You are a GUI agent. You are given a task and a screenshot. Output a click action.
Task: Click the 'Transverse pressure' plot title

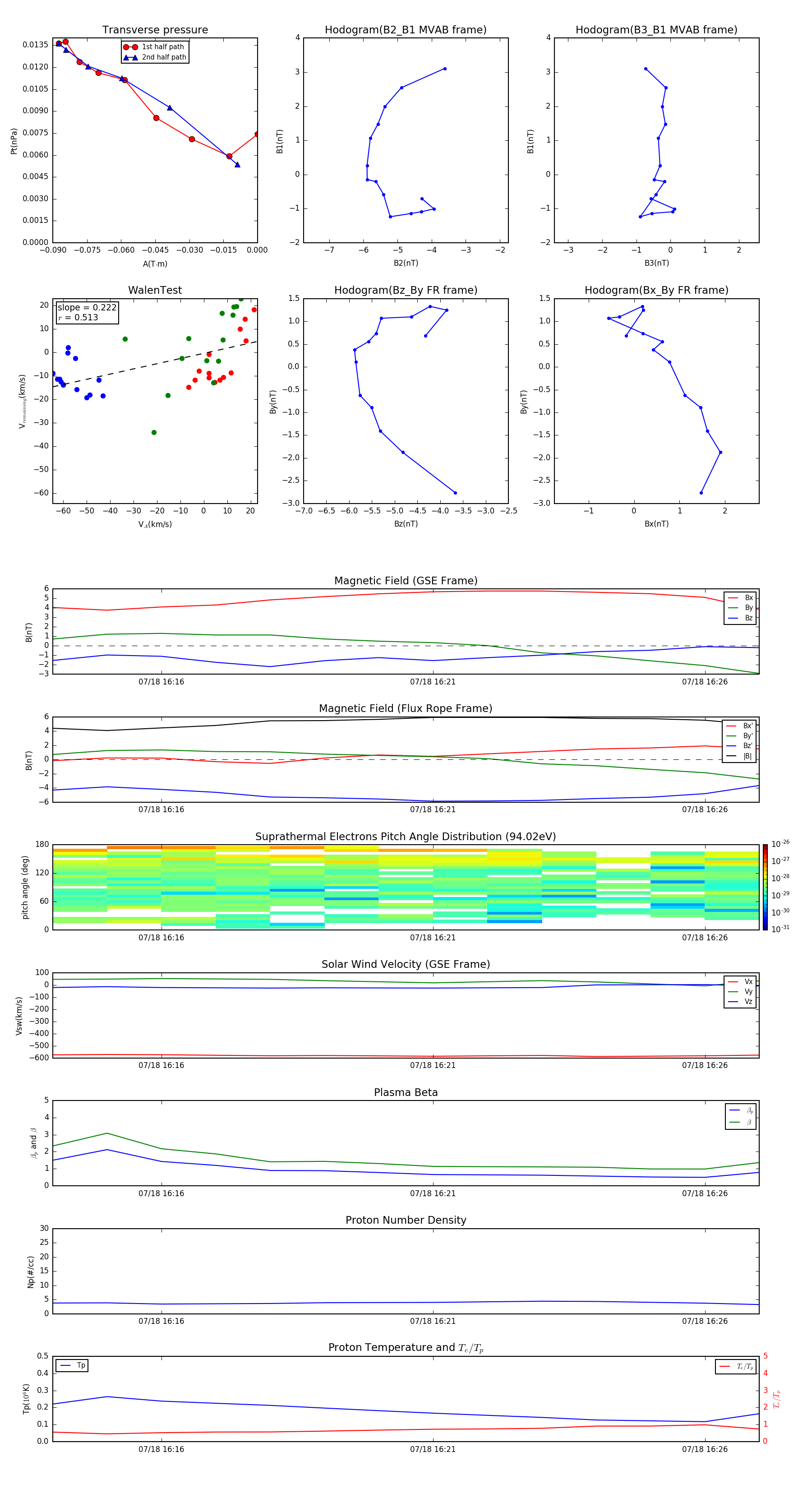click(x=155, y=30)
